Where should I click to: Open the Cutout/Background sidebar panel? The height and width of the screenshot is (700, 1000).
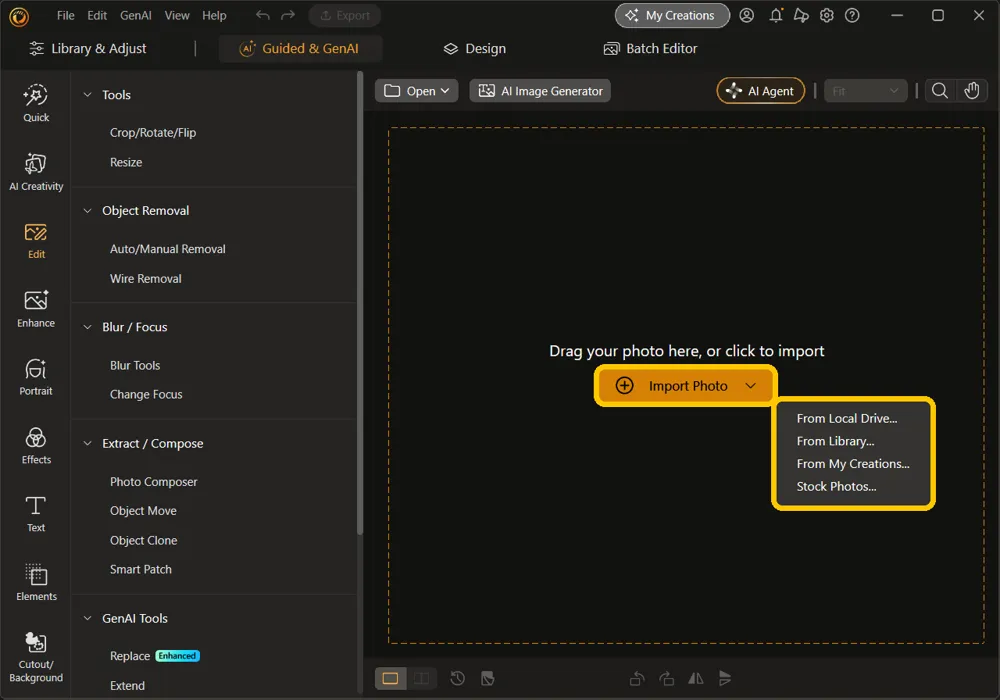tap(36, 657)
